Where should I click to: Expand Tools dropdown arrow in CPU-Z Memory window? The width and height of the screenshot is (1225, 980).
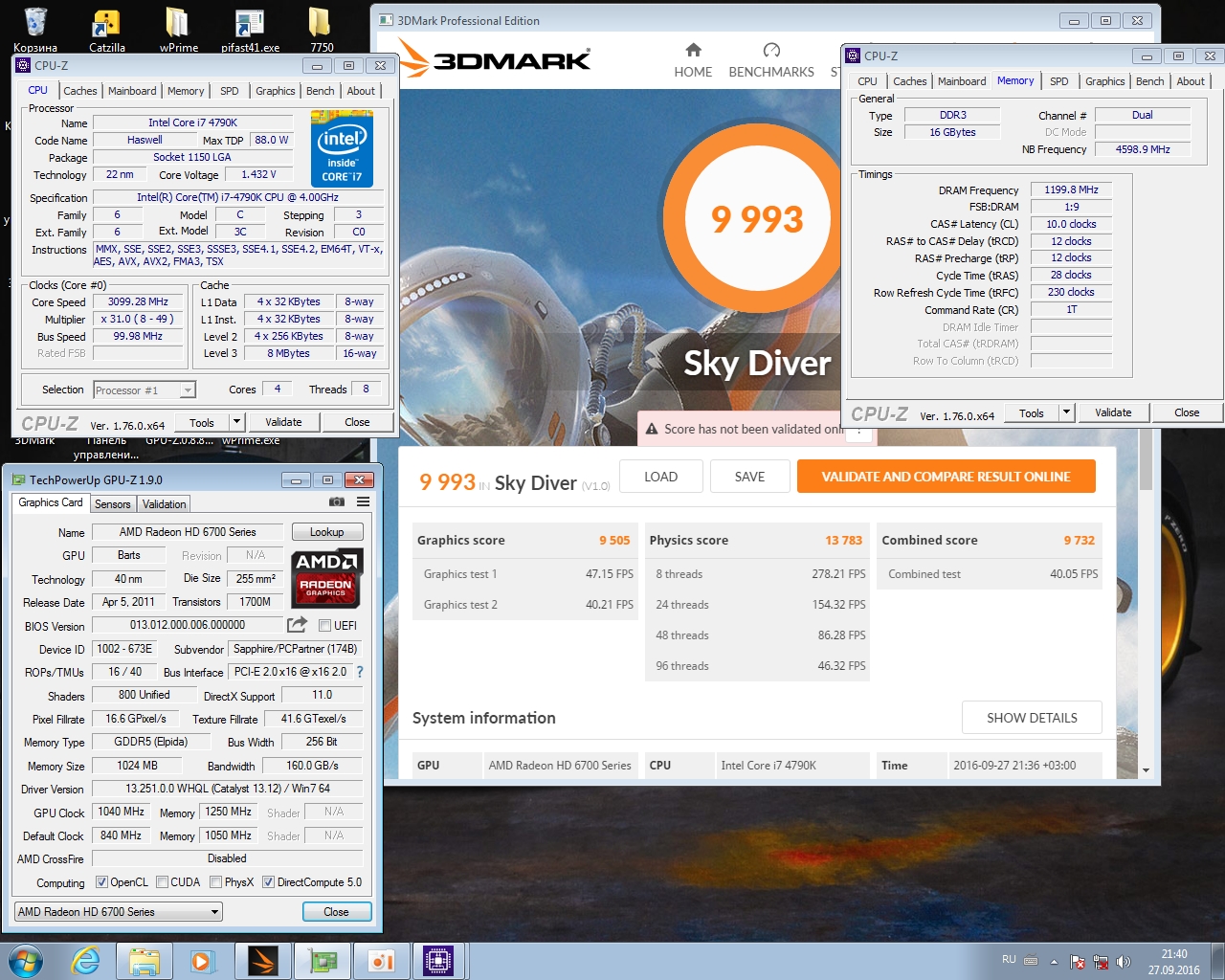pos(1067,412)
